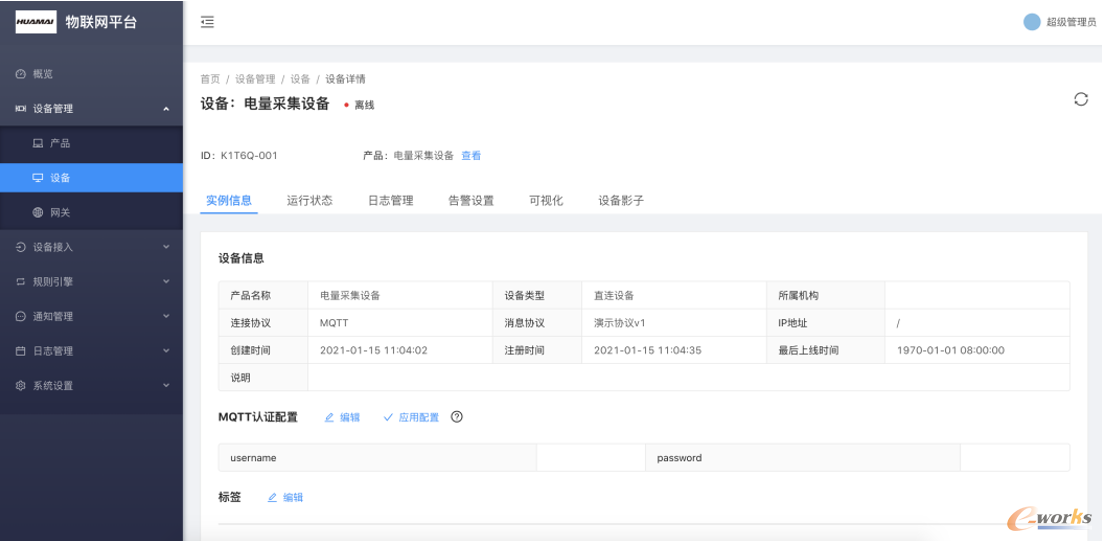Click the 直连设备 device type value

pos(614,296)
